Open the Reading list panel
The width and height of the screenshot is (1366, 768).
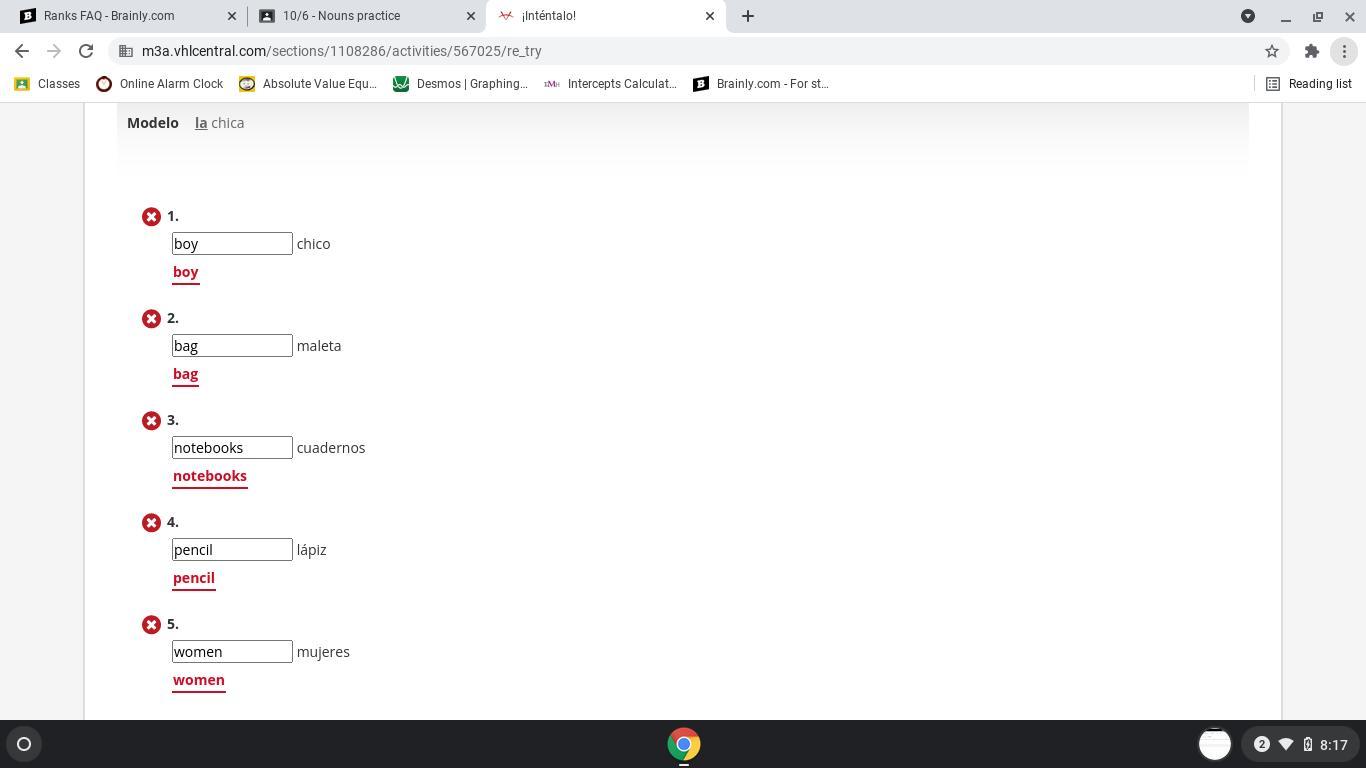point(1309,84)
